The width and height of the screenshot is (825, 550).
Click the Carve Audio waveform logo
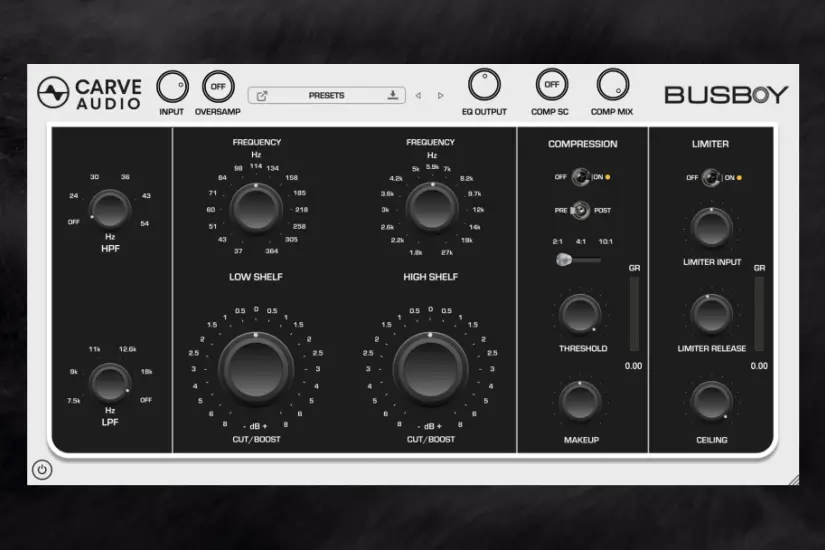point(53,93)
